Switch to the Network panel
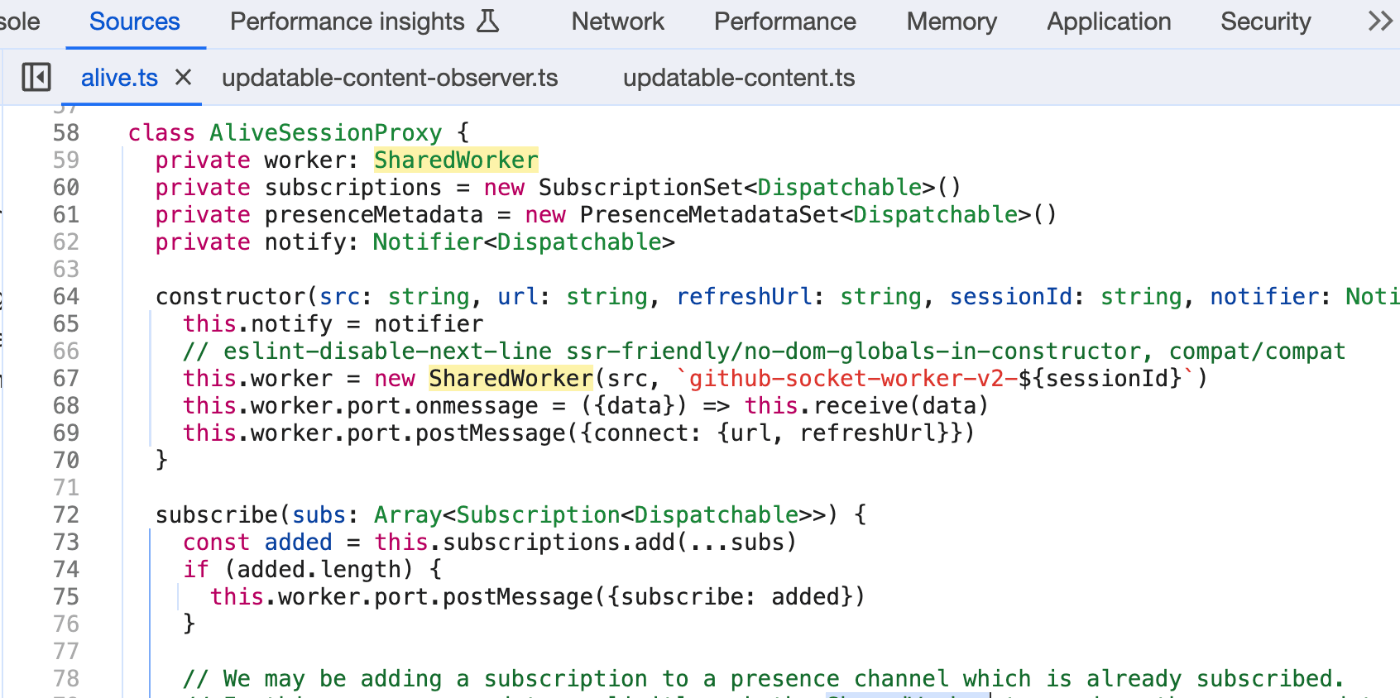Screen dimensions: 1400x698 tap(617, 21)
